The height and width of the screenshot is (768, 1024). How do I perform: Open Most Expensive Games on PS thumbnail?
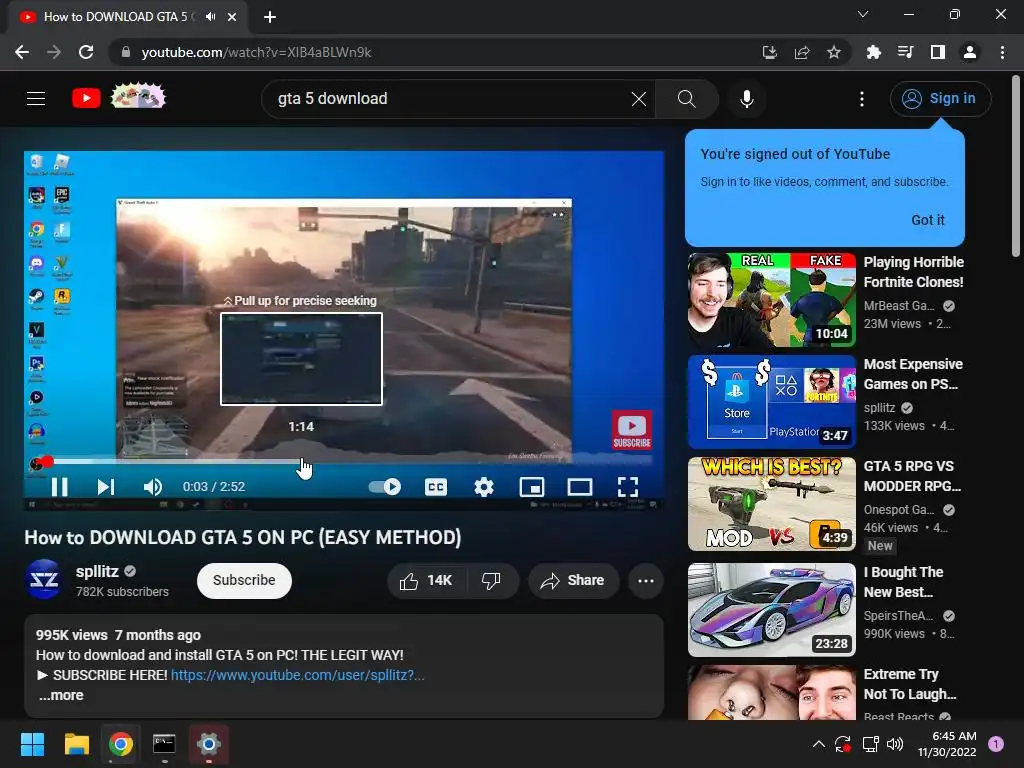click(x=771, y=402)
